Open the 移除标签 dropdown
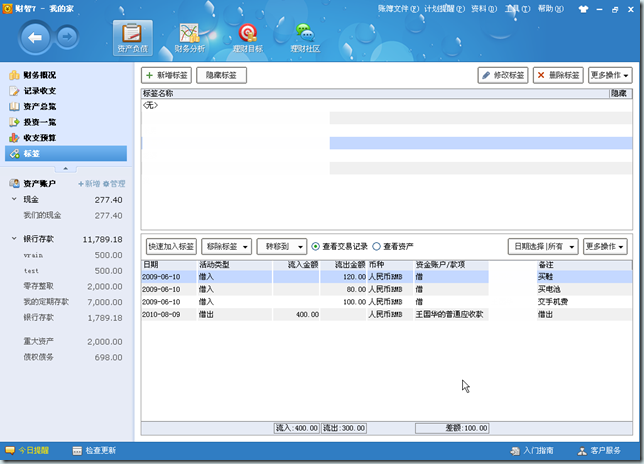Viewport: 644px width, 464px height. click(x=226, y=246)
